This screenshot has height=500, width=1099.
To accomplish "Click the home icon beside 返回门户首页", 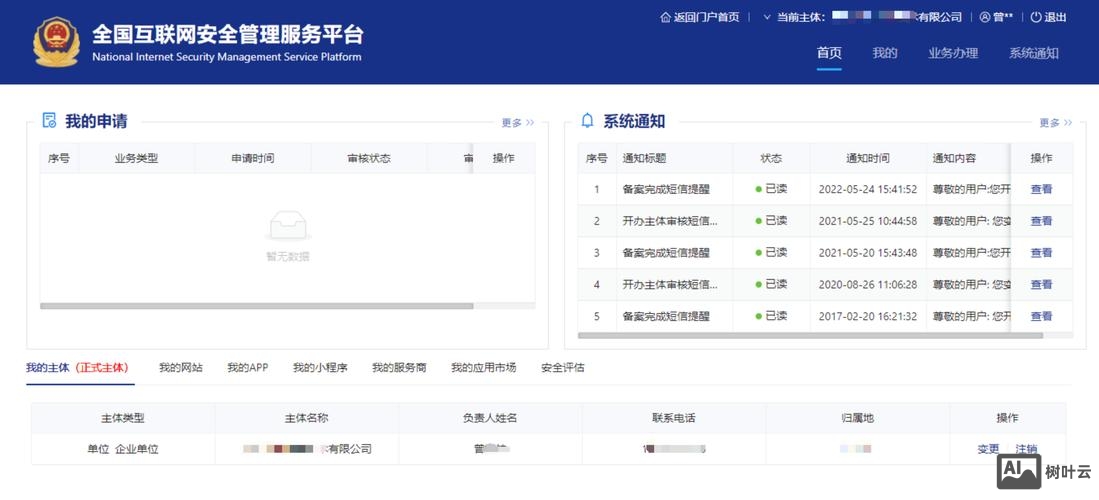I will [x=665, y=18].
